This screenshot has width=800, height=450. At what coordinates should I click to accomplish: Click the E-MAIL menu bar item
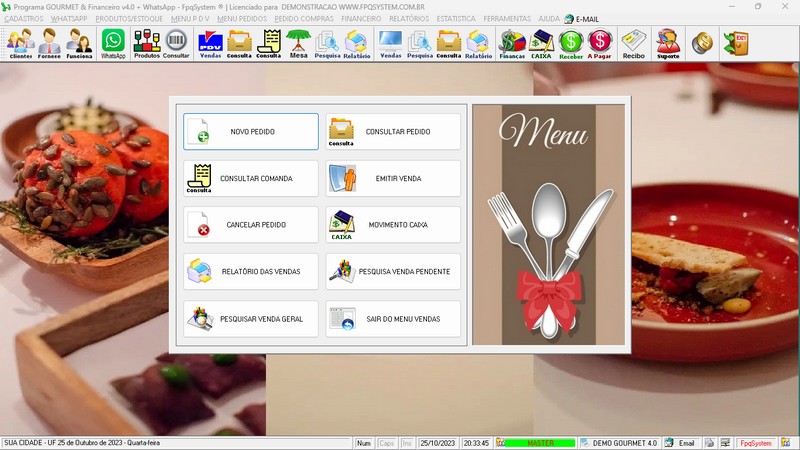(582, 19)
